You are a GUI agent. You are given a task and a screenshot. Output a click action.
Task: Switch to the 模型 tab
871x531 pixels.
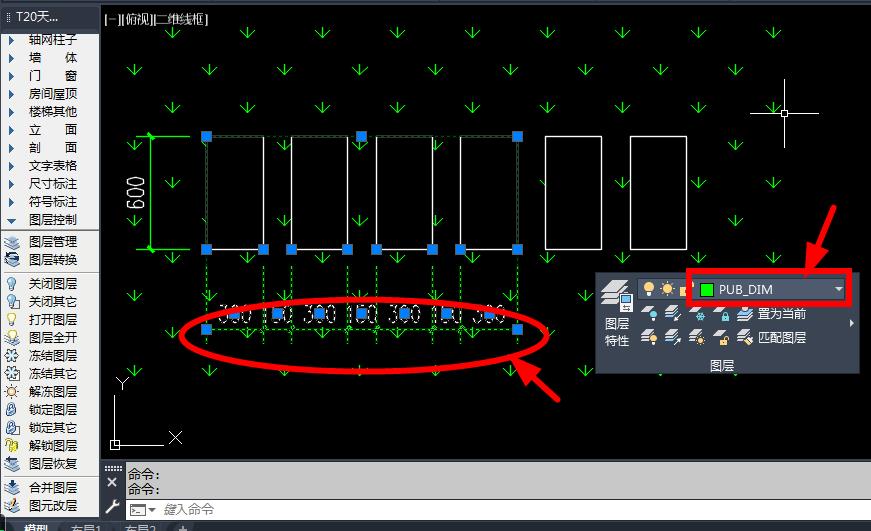coord(36,527)
